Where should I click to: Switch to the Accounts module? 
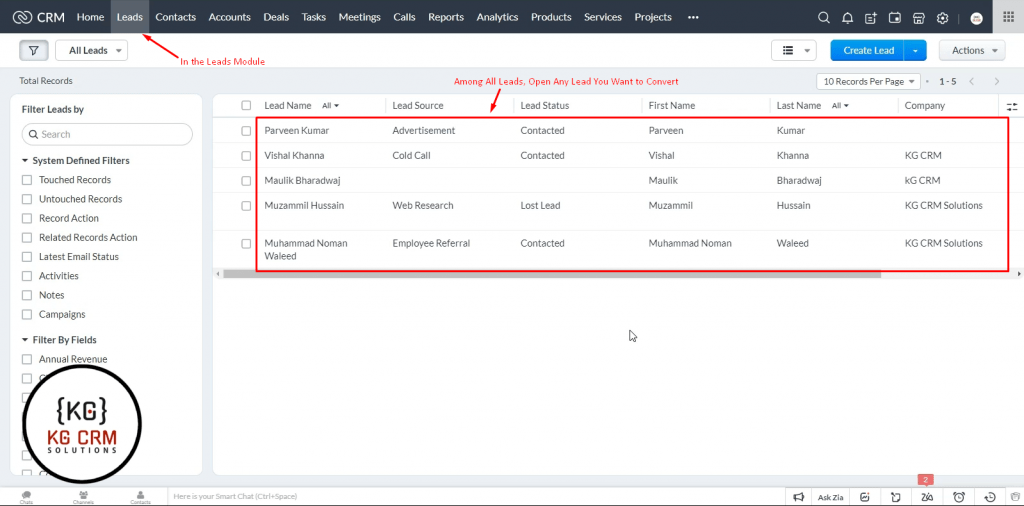tap(229, 17)
